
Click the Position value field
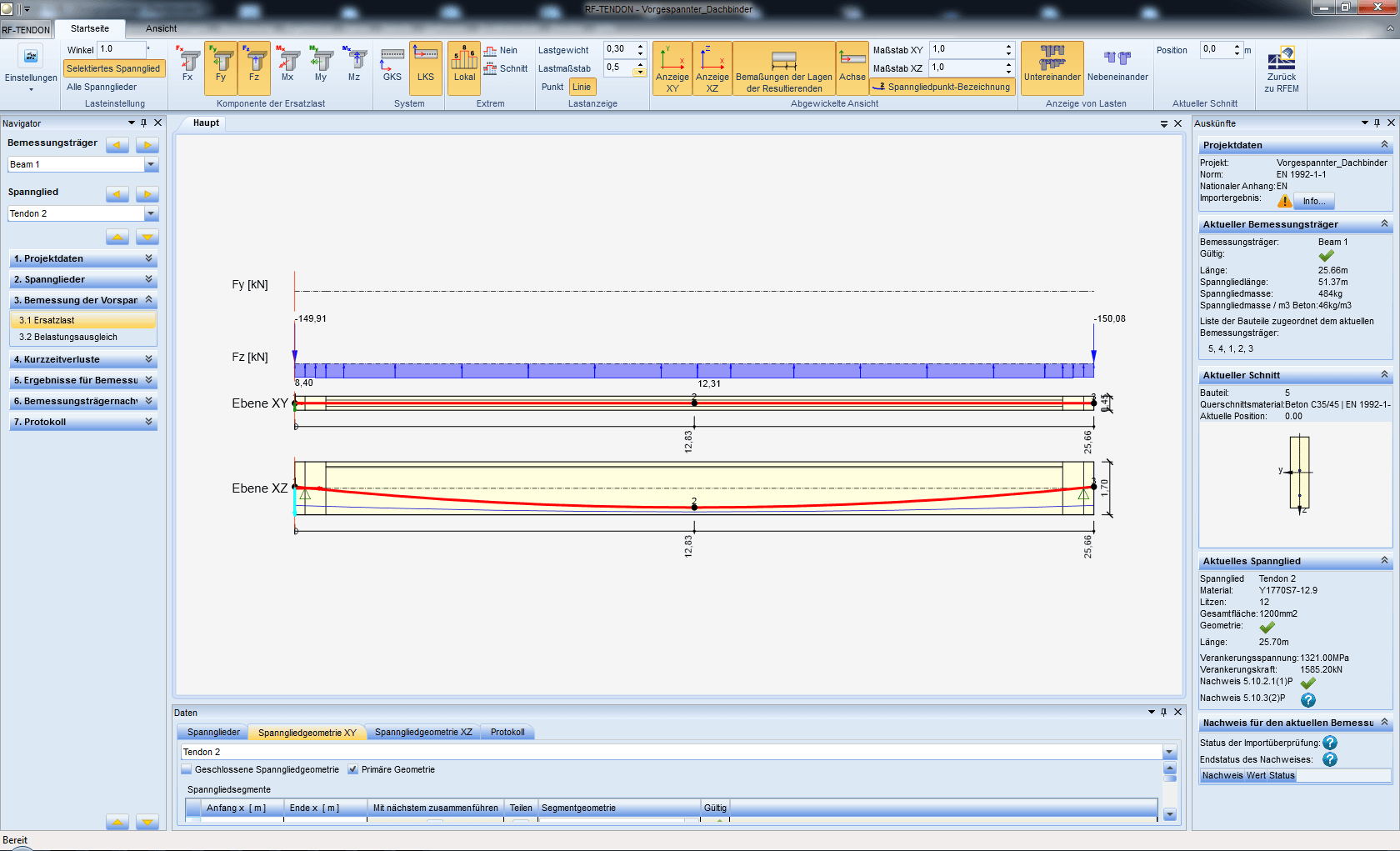click(x=1216, y=49)
